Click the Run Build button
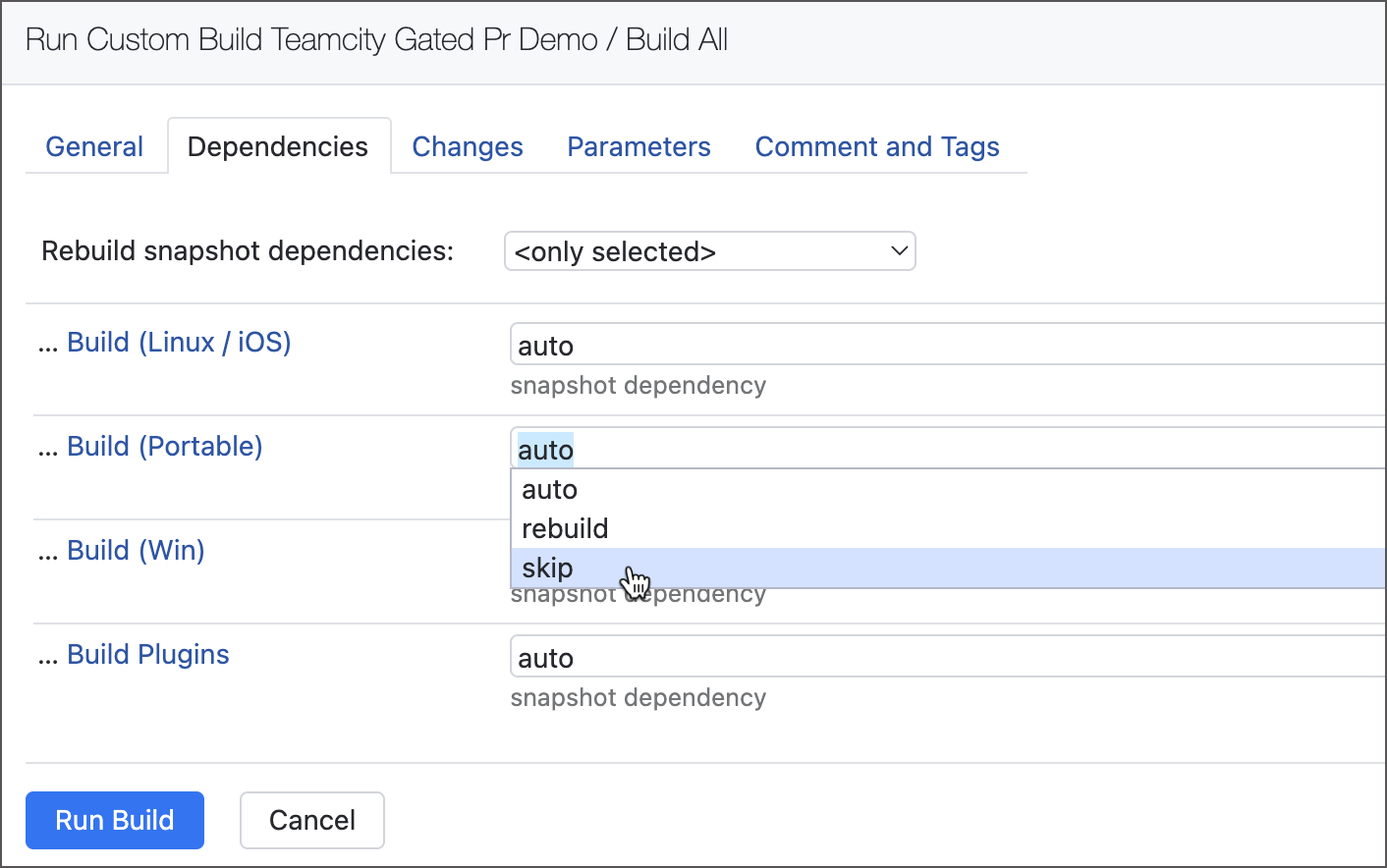1387x868 pixels. [x=115, y=820]
